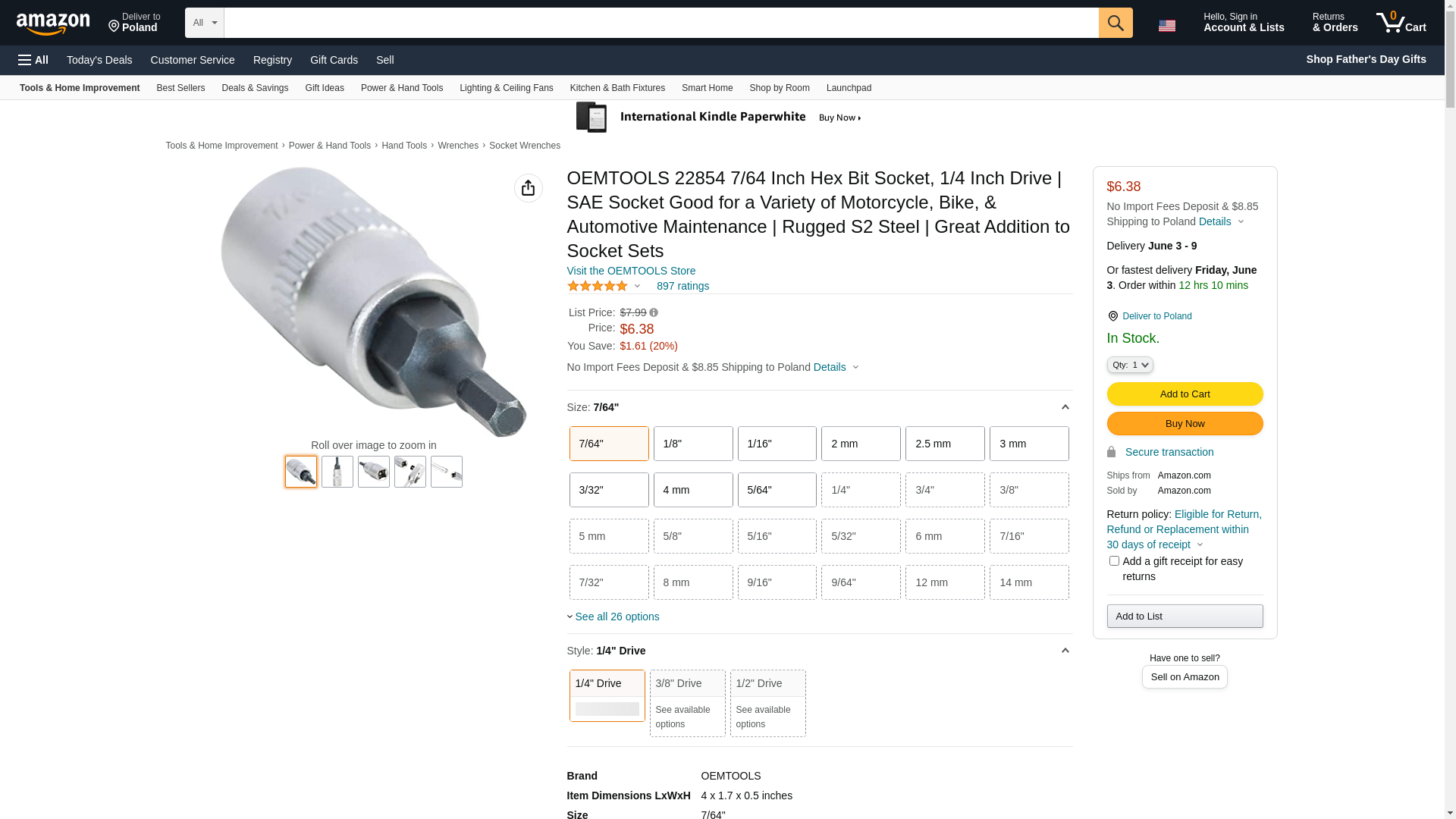Open the search category All dropdown
The image size is (1456, 819).
pos(204,23)
